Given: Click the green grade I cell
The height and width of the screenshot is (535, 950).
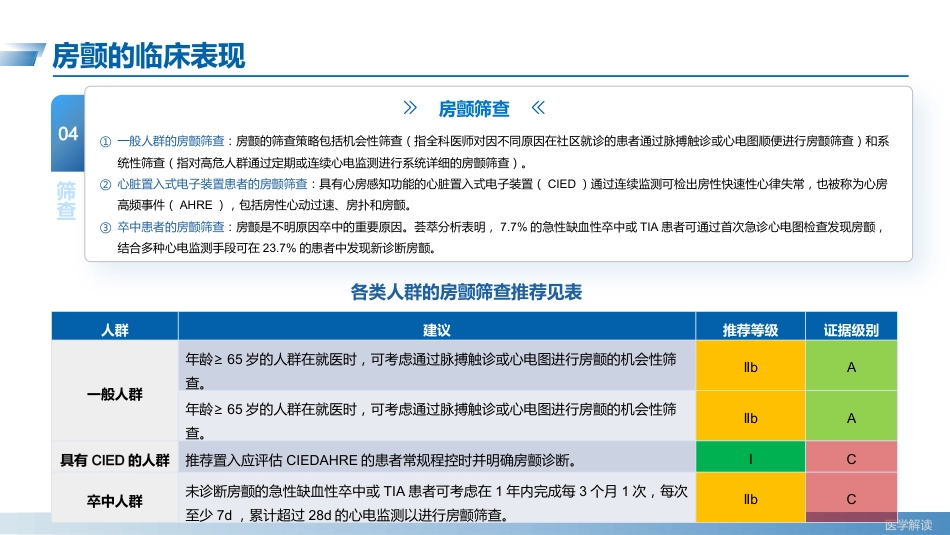Looking at the screenshot, I should click(x=751, y=459).
